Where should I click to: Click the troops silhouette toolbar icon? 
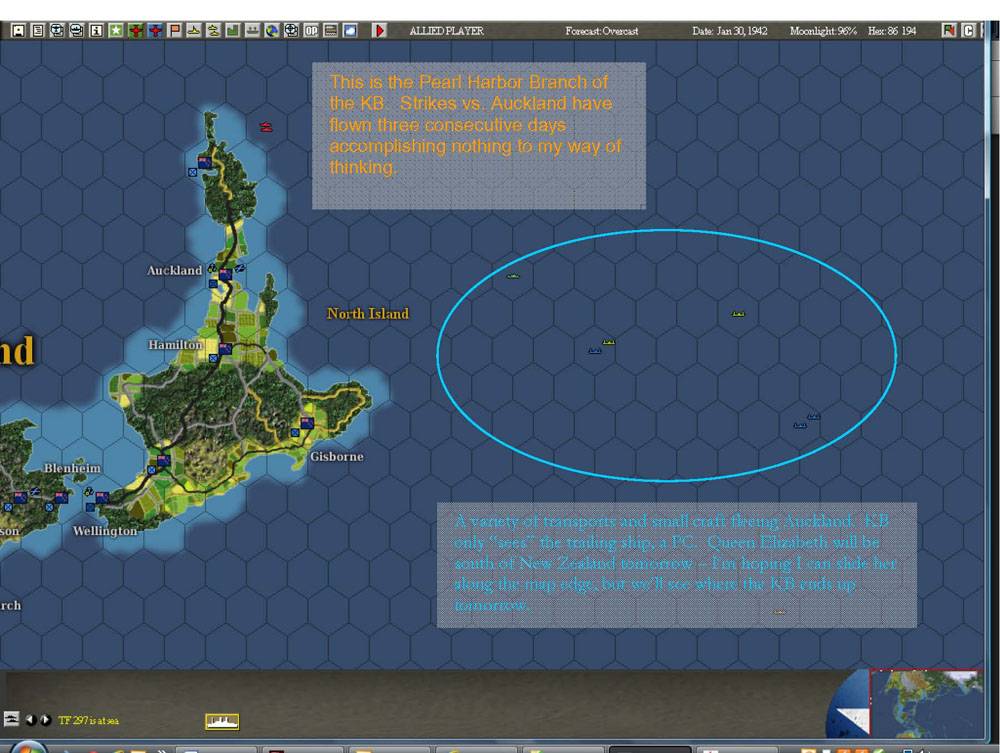click(253, 31)
